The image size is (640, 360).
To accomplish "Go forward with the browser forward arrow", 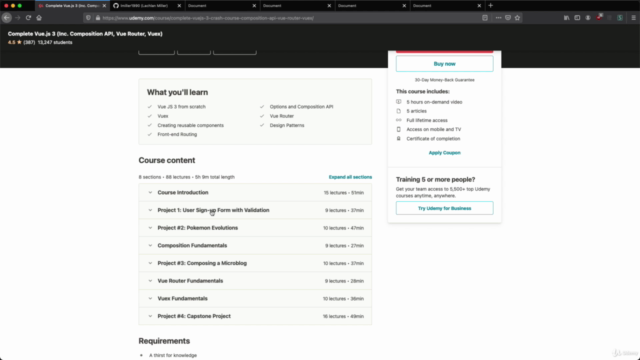I will coord(18,18).
